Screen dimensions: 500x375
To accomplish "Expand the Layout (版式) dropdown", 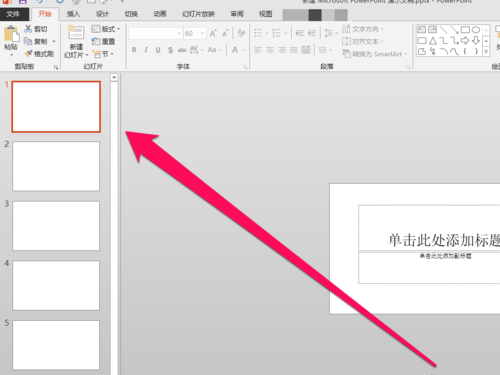I will 106,29.
